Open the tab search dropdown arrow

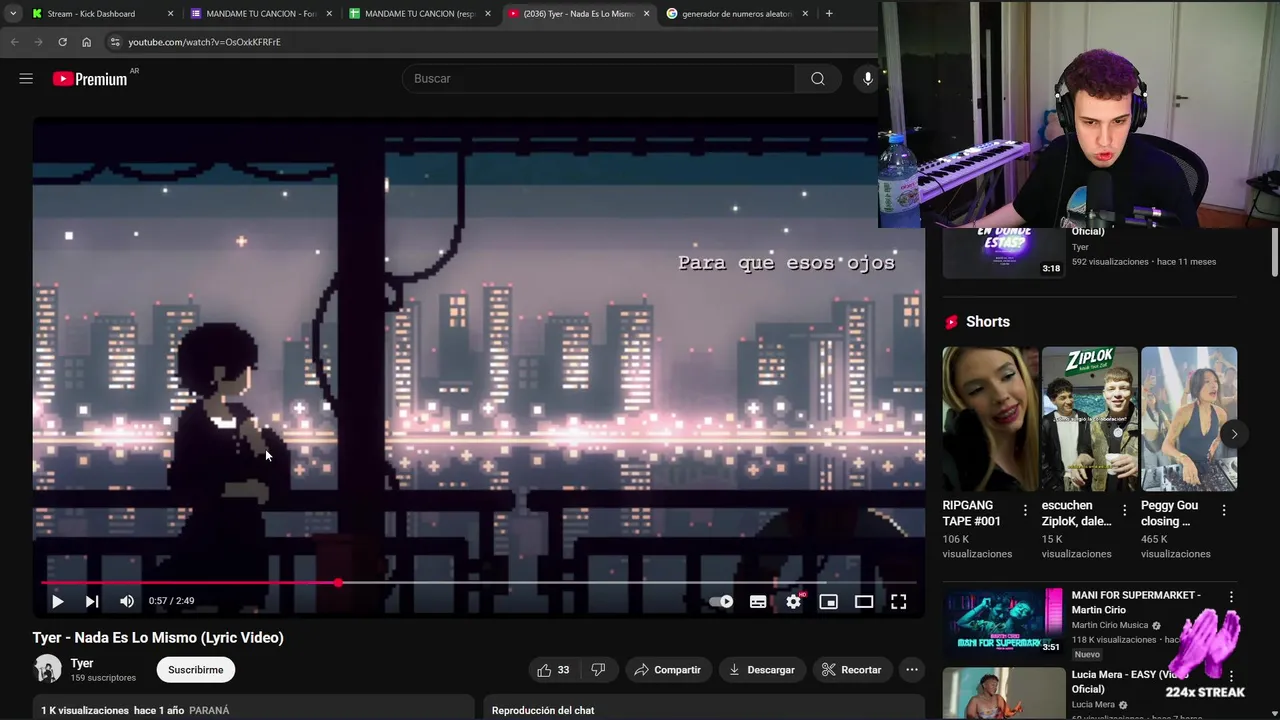click(12, 14)
